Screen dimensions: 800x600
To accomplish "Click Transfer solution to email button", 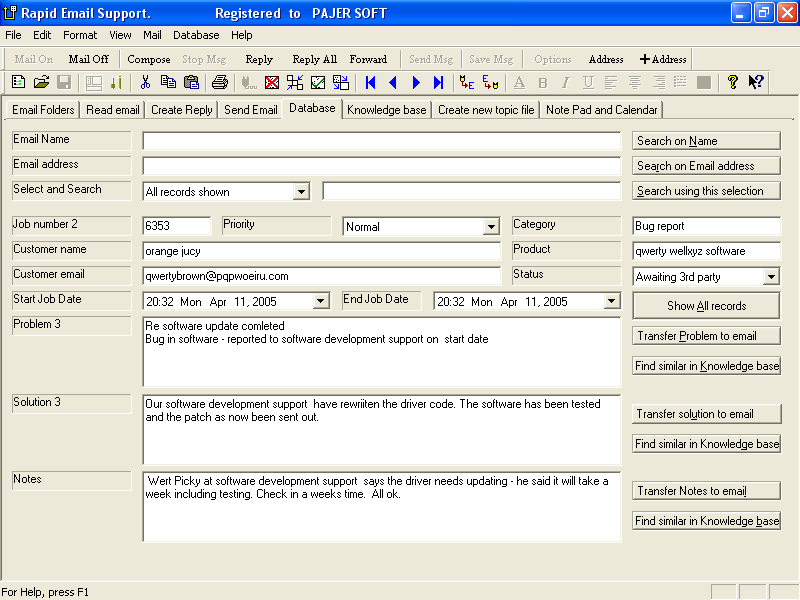I will click(x=706, y=414).
